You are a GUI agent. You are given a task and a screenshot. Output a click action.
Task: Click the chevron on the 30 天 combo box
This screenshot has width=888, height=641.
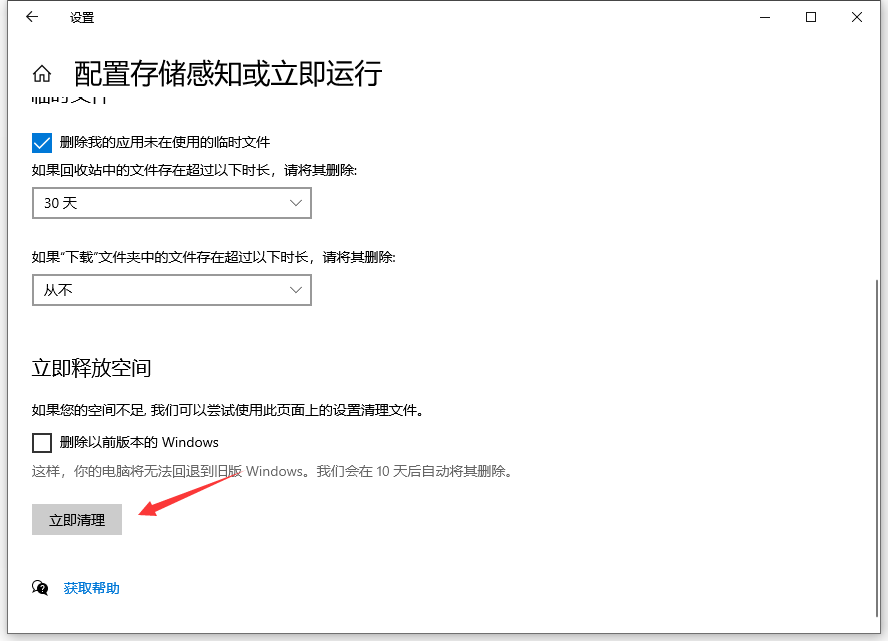tap(295, 203)
